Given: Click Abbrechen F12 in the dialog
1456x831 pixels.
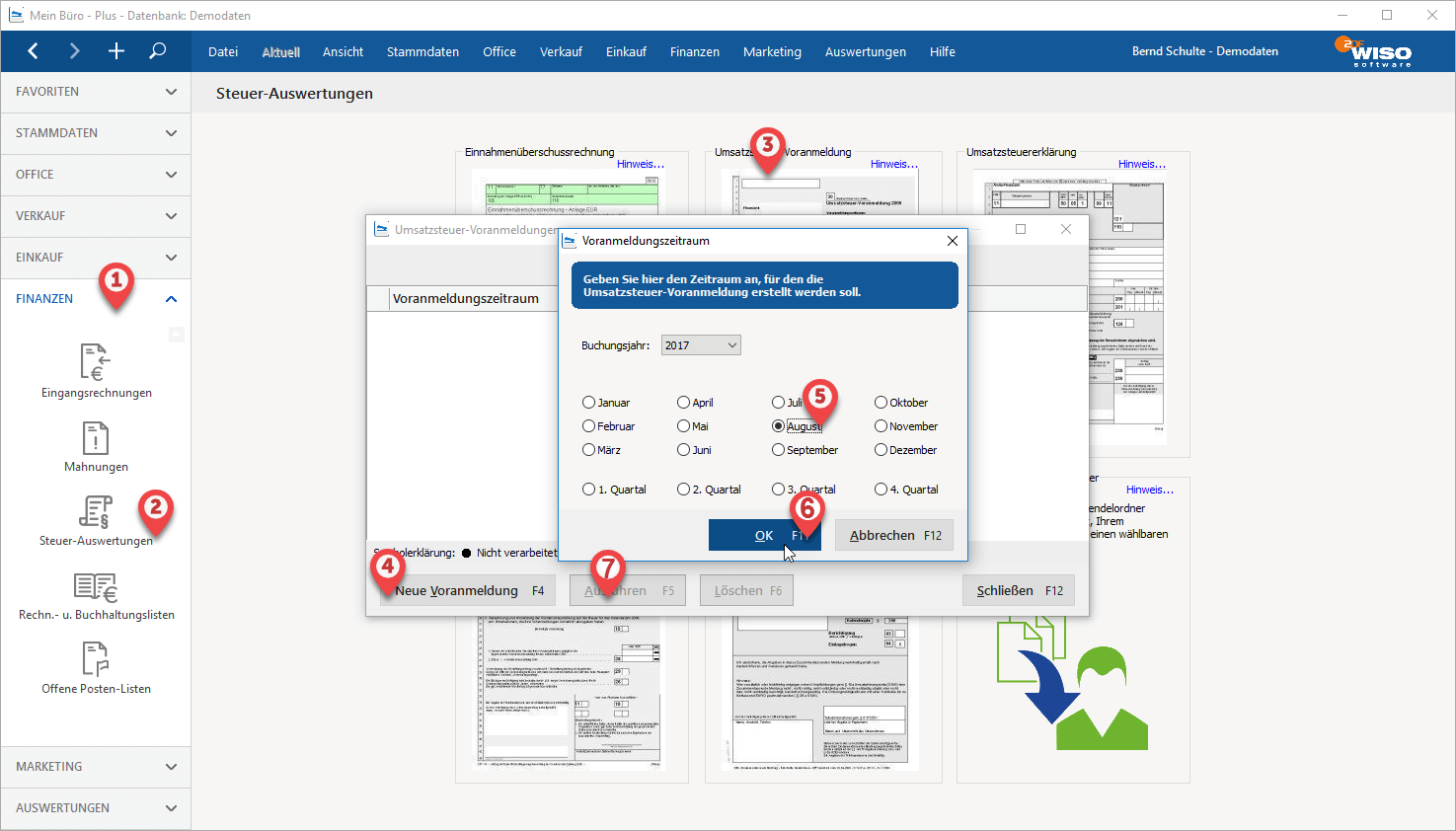Looking at the screenshot, I should click(x=894, y=535).
